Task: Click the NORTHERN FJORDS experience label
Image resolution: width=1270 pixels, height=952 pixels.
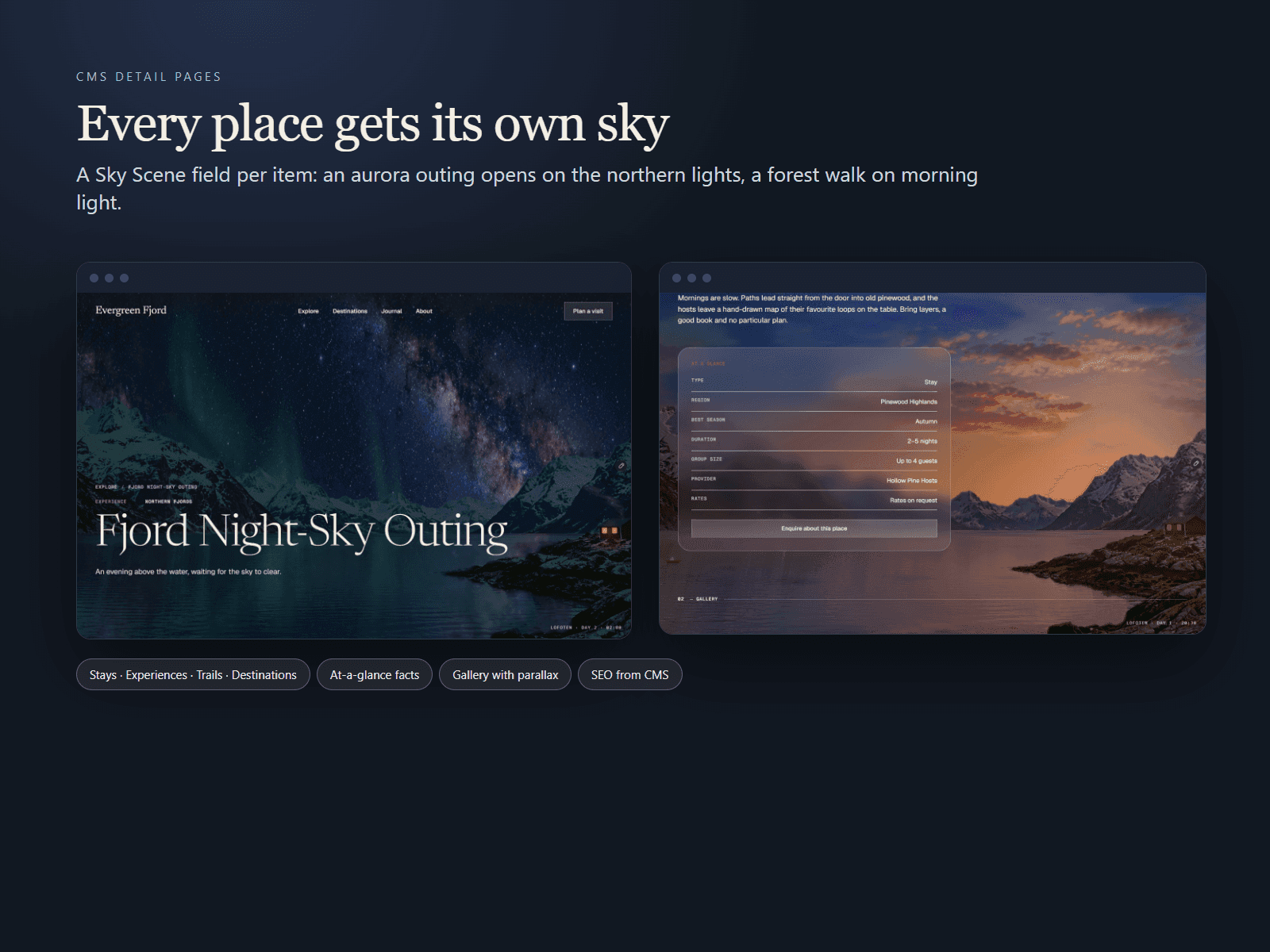Action: [168, 501]
